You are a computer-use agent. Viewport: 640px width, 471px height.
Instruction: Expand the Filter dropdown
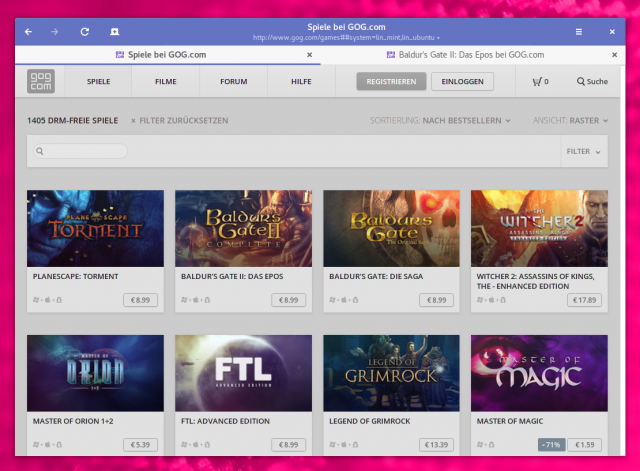[x=583, y=151]
